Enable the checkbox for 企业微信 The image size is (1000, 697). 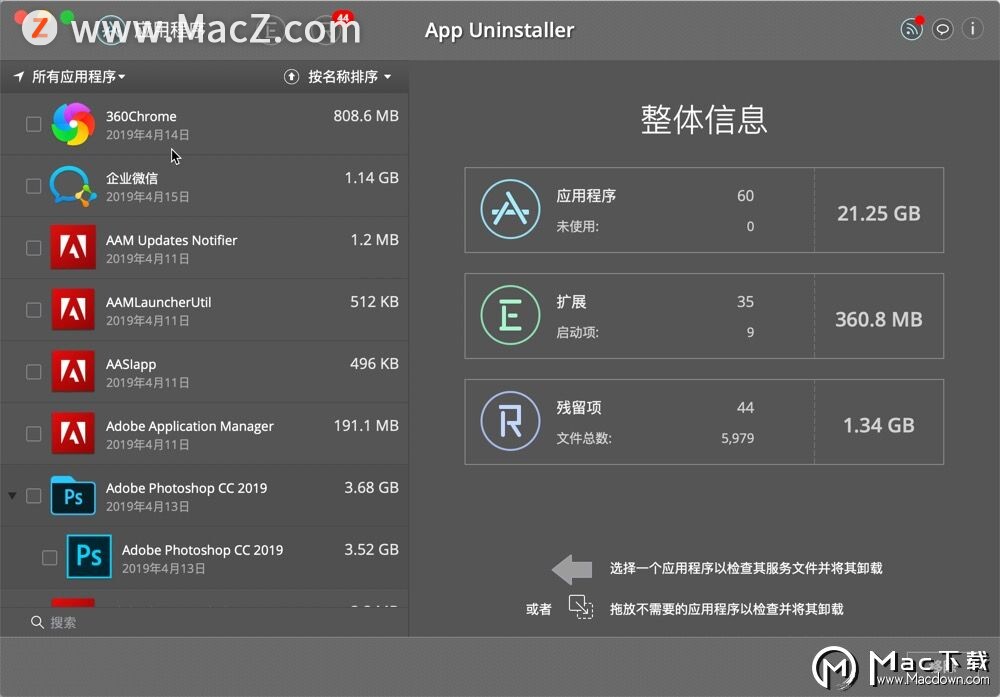tap(33, 186)
